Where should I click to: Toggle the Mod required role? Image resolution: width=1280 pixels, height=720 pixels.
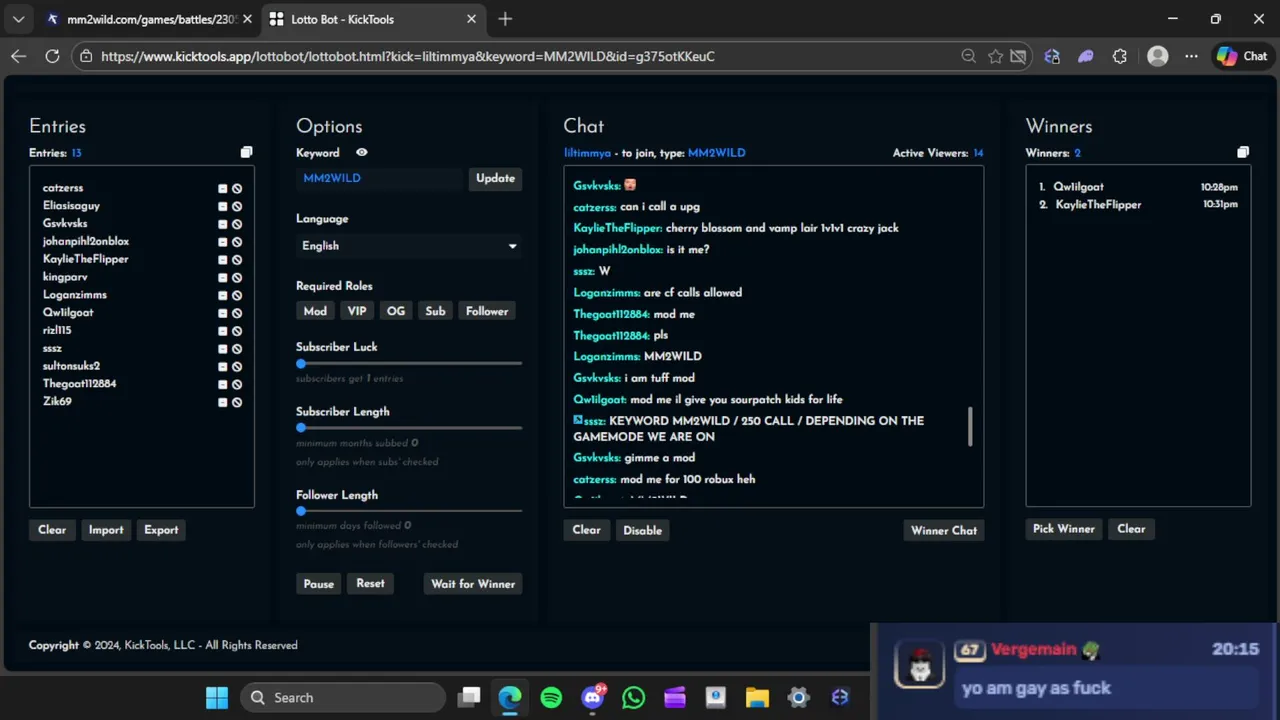click(315, 311)
